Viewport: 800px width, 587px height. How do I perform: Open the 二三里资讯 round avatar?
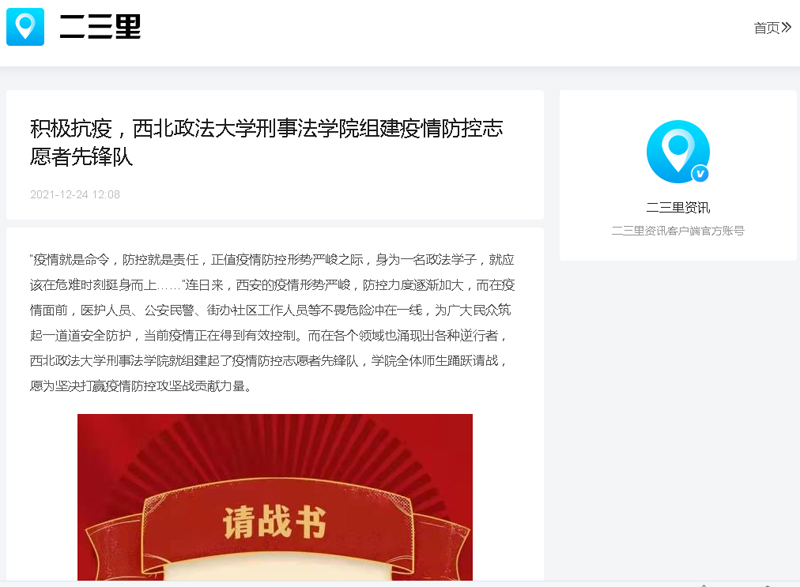[x=678, y=151]
